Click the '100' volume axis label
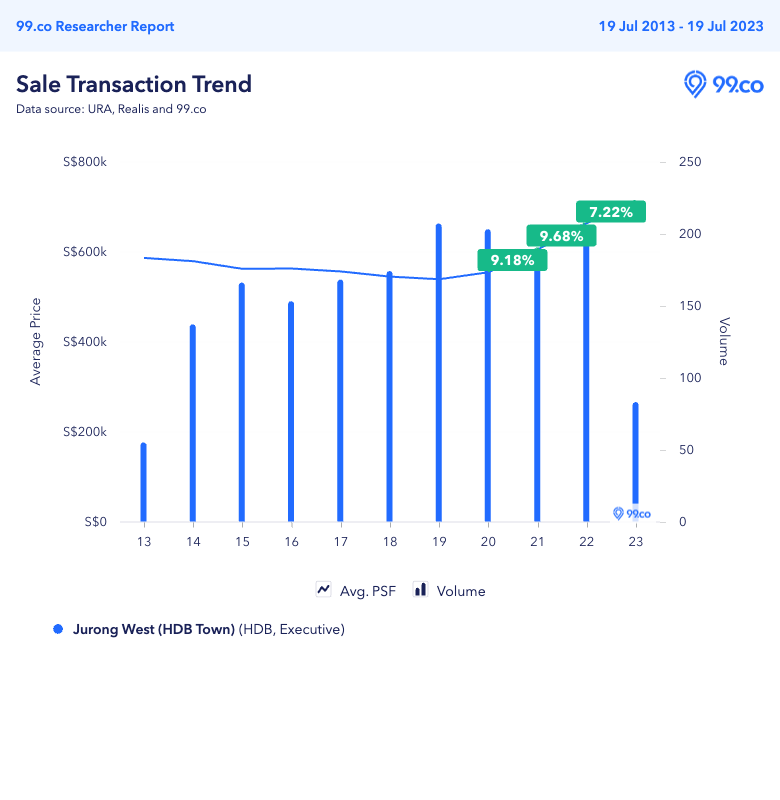 tap(690, 378)
